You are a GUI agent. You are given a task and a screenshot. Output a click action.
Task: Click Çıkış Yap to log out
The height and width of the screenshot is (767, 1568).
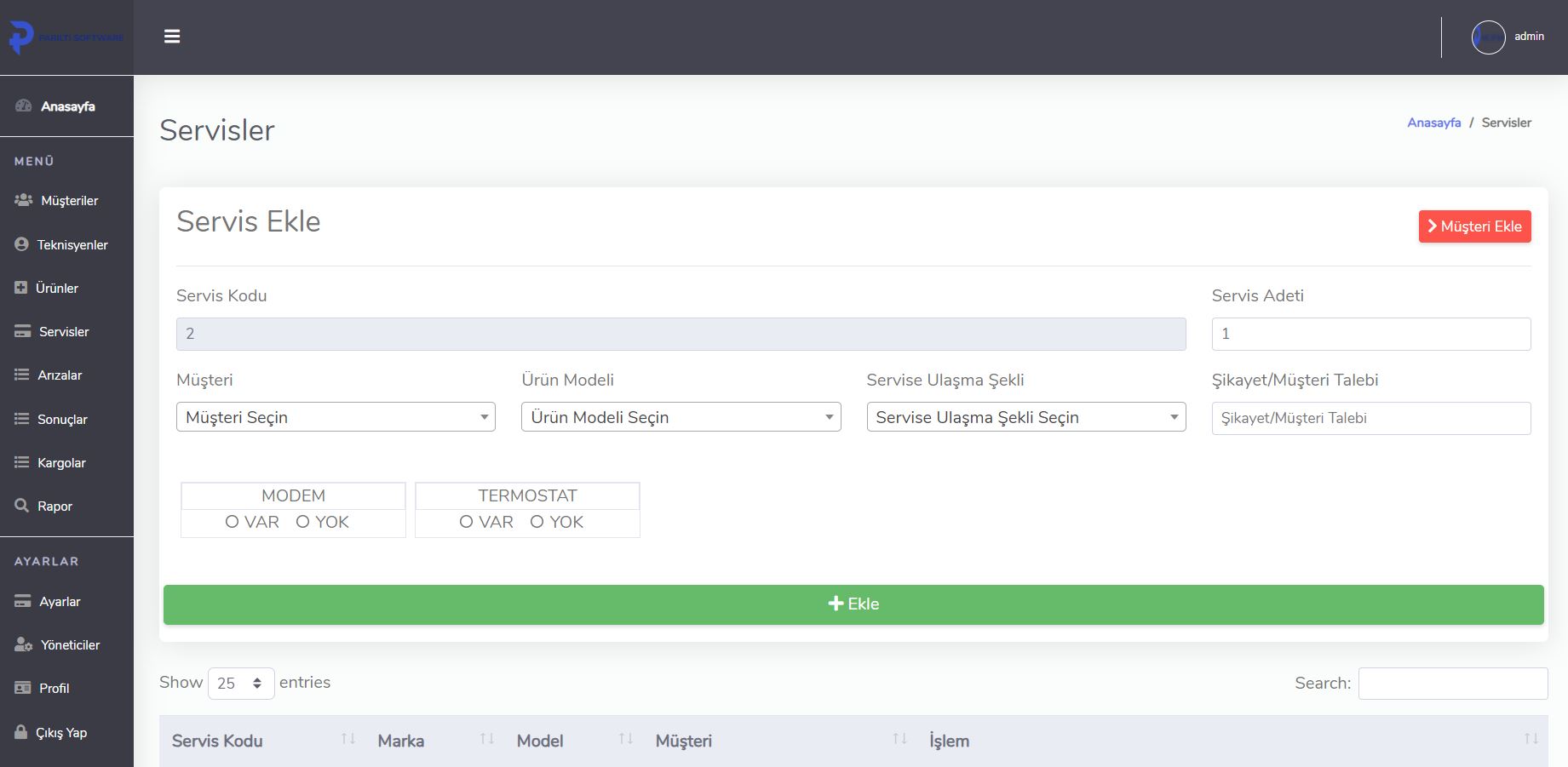(x=60, y=733)
